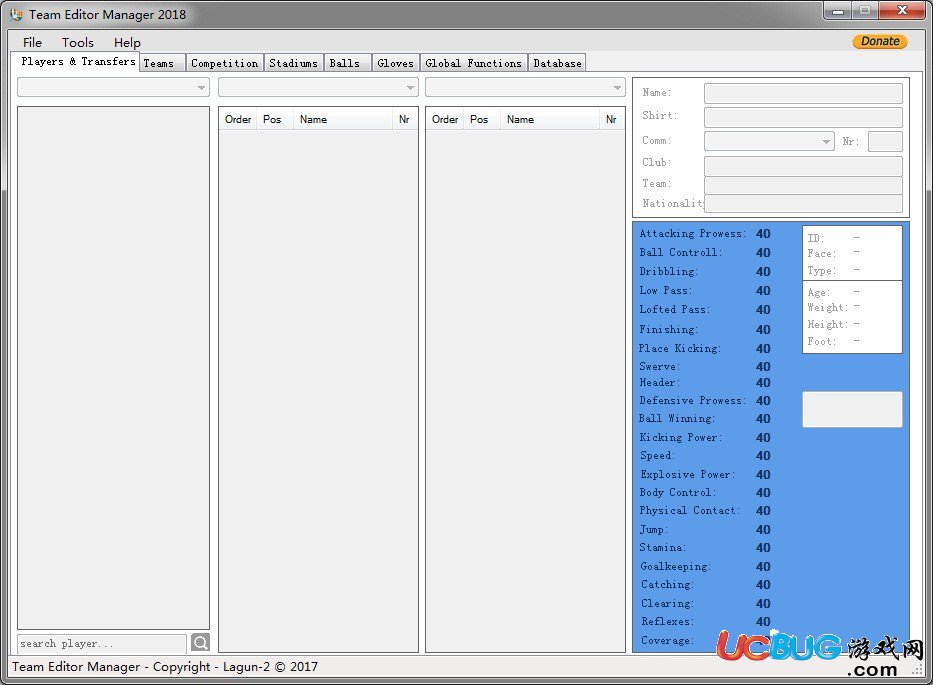The image size is (933, 685).
Task: Click the Jump value 40
Action: tap(763, 530)
